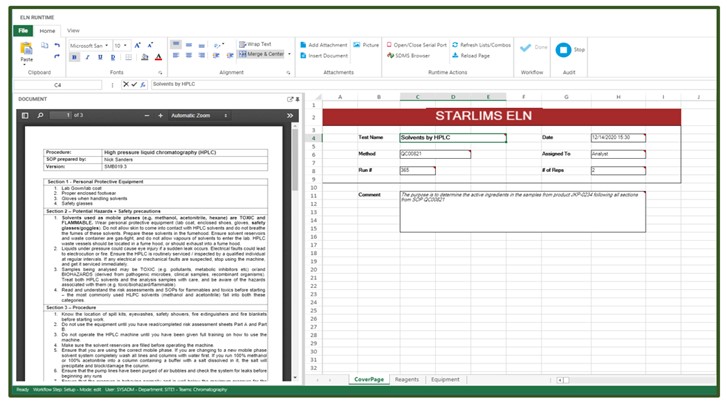This screenshot has height=406, width=727.
Task: Align cell text left
Action: click(176, 55)
